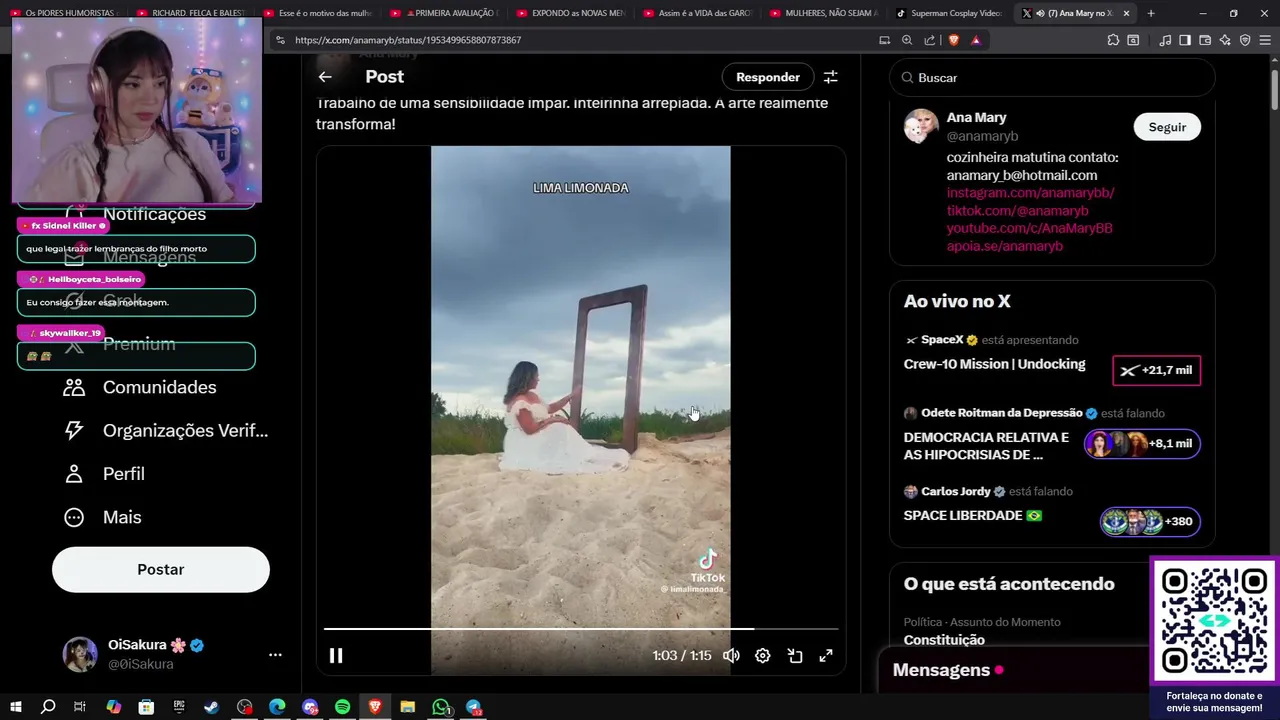Viewport: 1280px width, 720px height.
Task: Open the Brave VPN shield icon
Action: click(x=1245, y=40)
